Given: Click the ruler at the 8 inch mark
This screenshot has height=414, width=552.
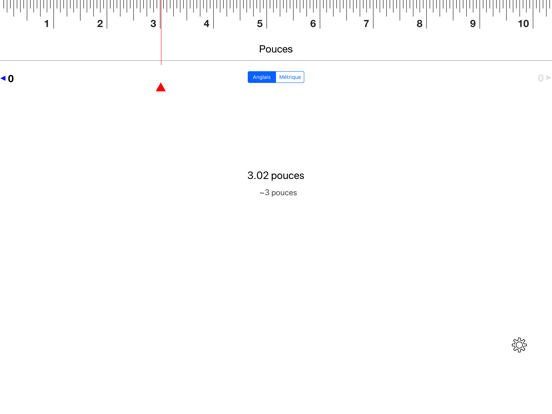Looking at the screenshot, I should 426,14.
